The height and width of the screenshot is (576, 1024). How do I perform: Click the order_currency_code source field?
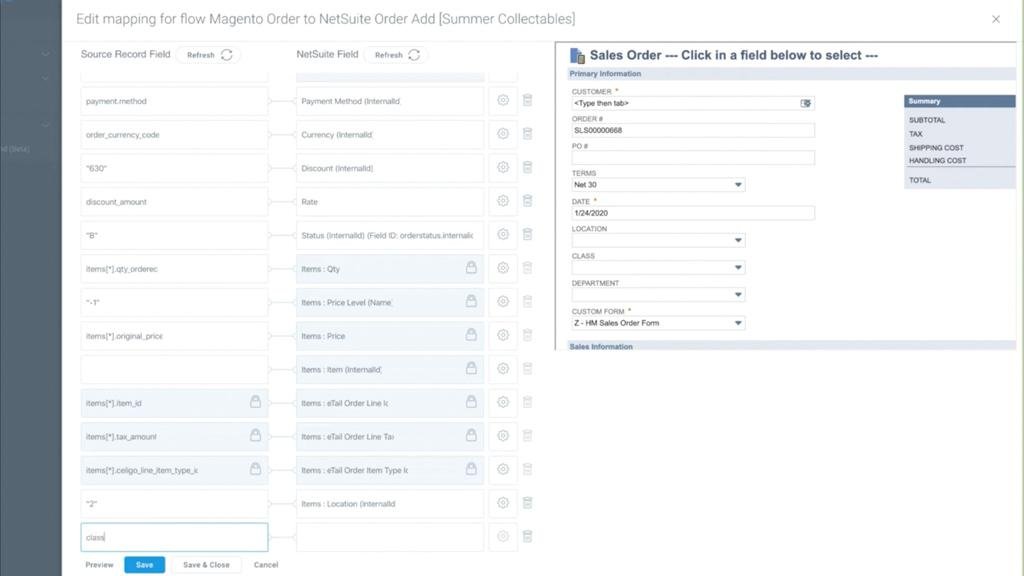point(174,135)
